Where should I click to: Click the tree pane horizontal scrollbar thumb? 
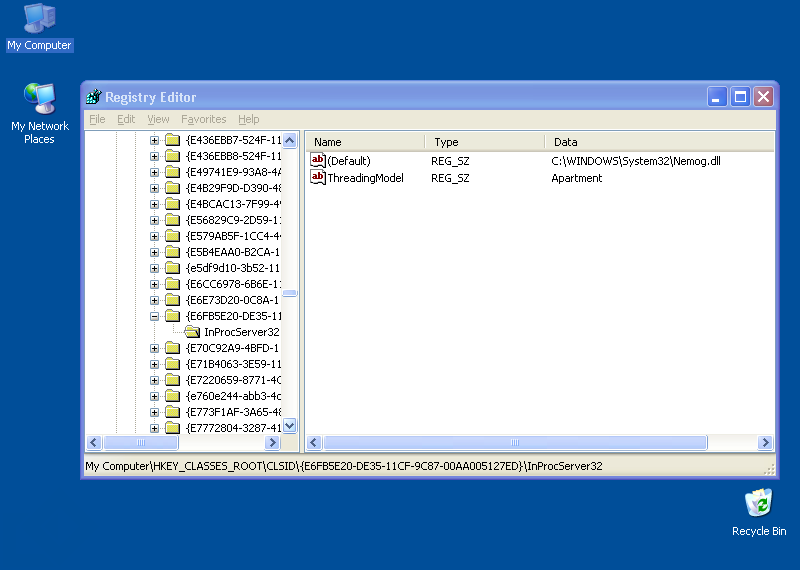click(x=140, y=442)
